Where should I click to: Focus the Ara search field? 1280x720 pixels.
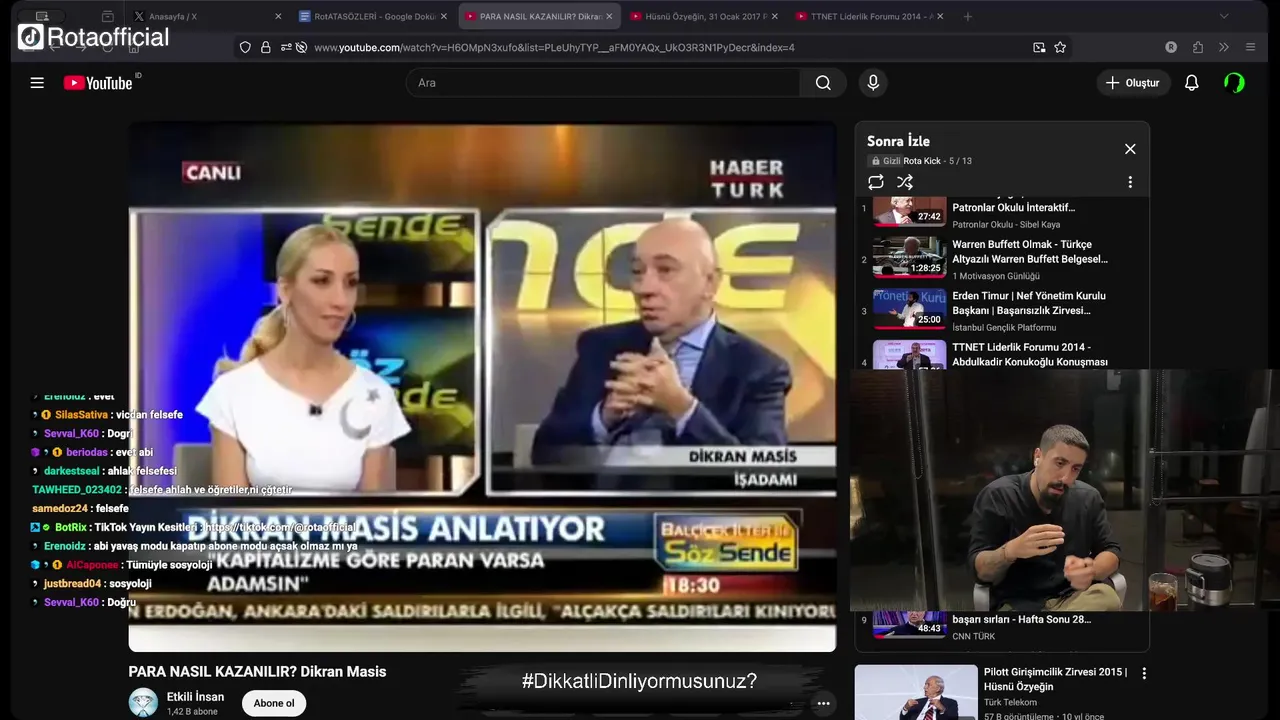[603, 83]
